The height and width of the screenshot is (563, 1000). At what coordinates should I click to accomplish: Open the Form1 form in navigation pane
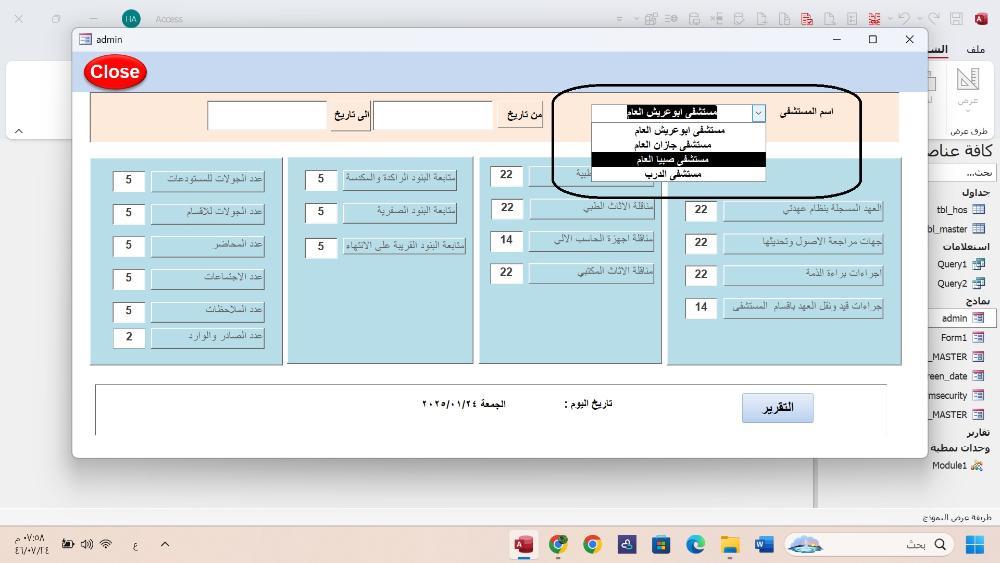962,337
